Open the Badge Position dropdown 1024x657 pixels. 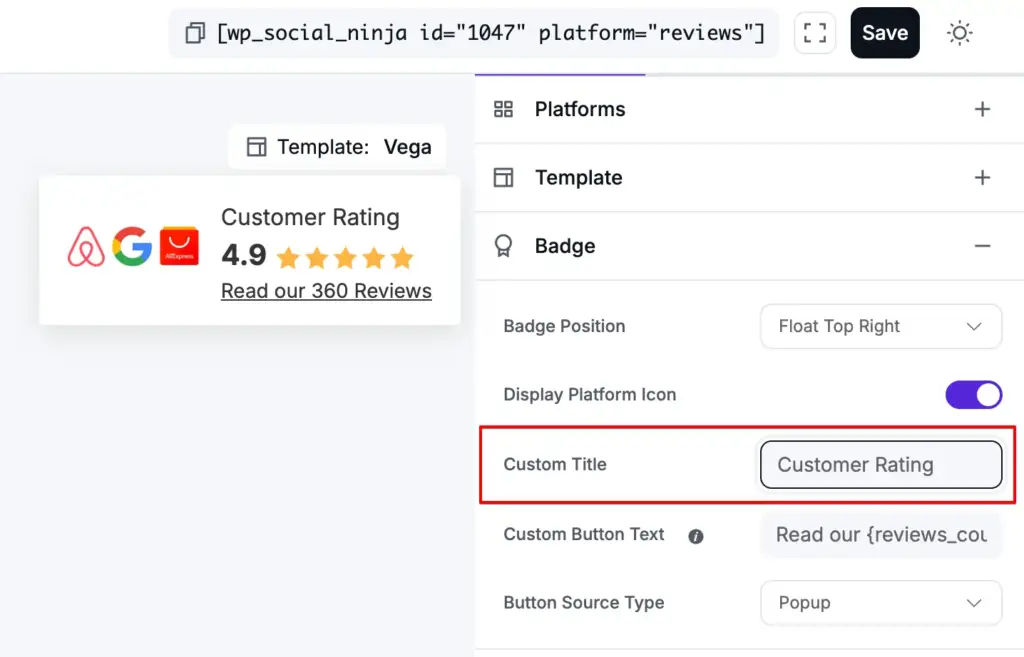coord(880,326)
